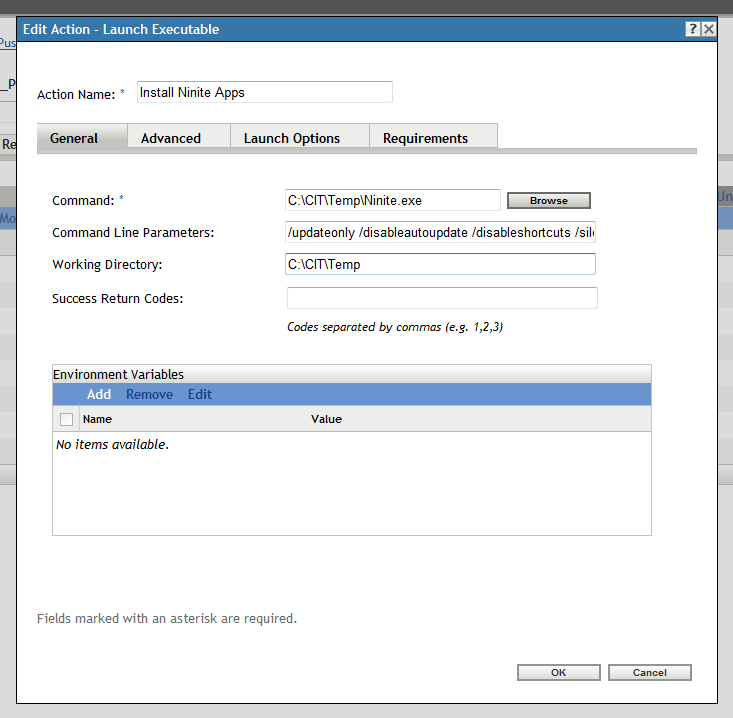
Task: Add a new environment variable
Action: coord(99,394)
